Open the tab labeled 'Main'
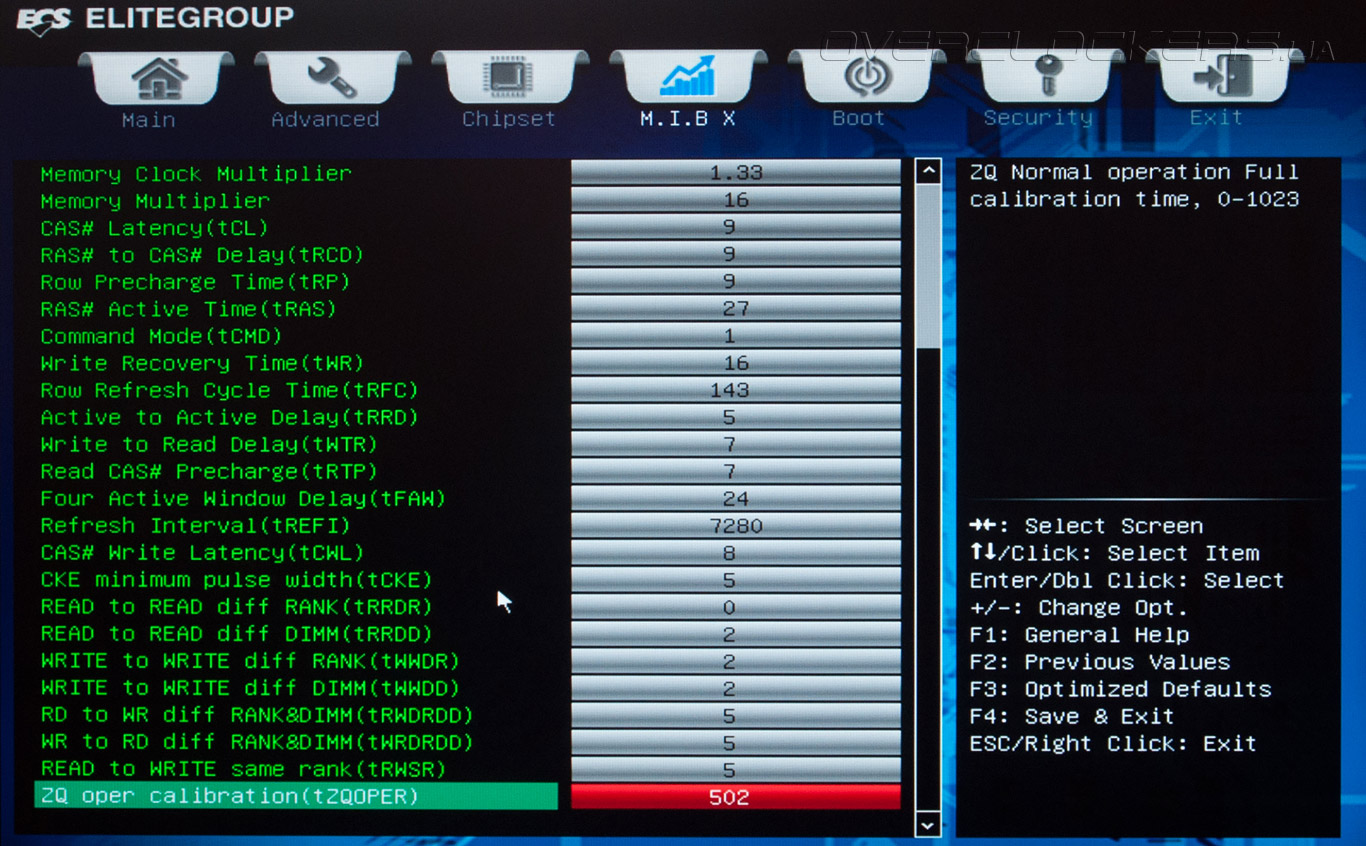The width and height of the screenshot is (1366, 846). pos(148,120)
